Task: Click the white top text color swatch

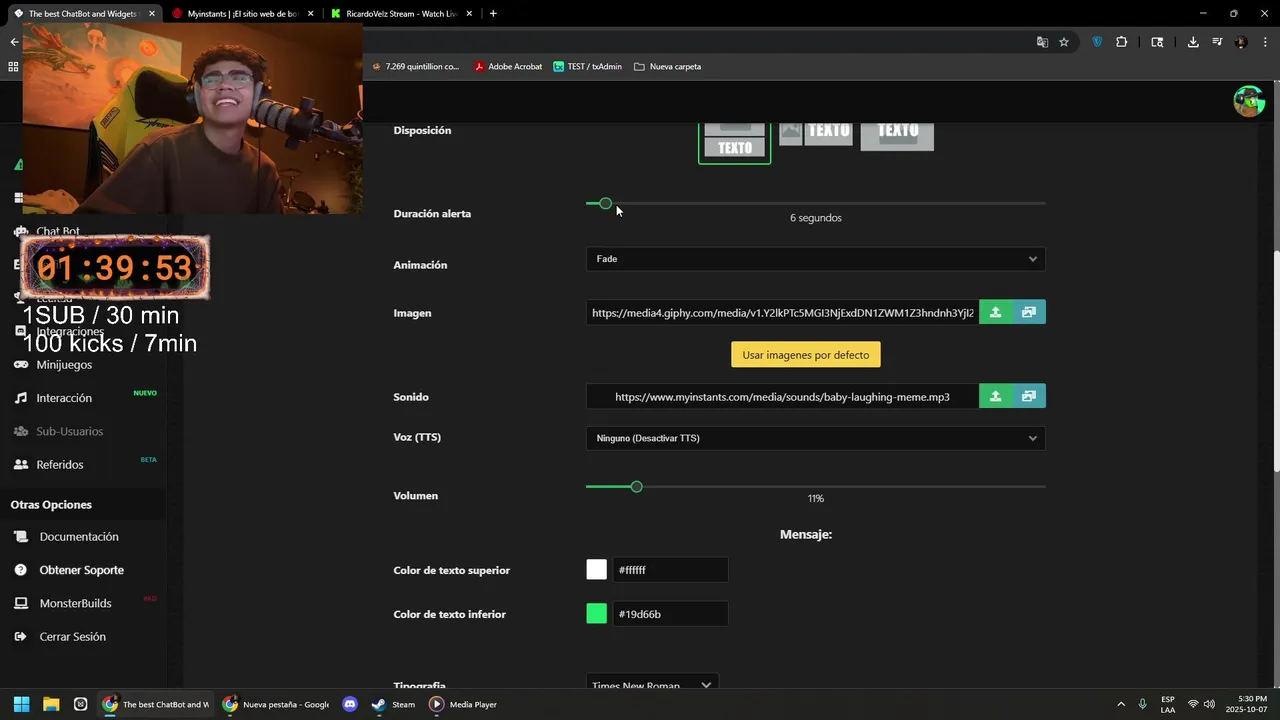Action: click(x=596, y=570)
